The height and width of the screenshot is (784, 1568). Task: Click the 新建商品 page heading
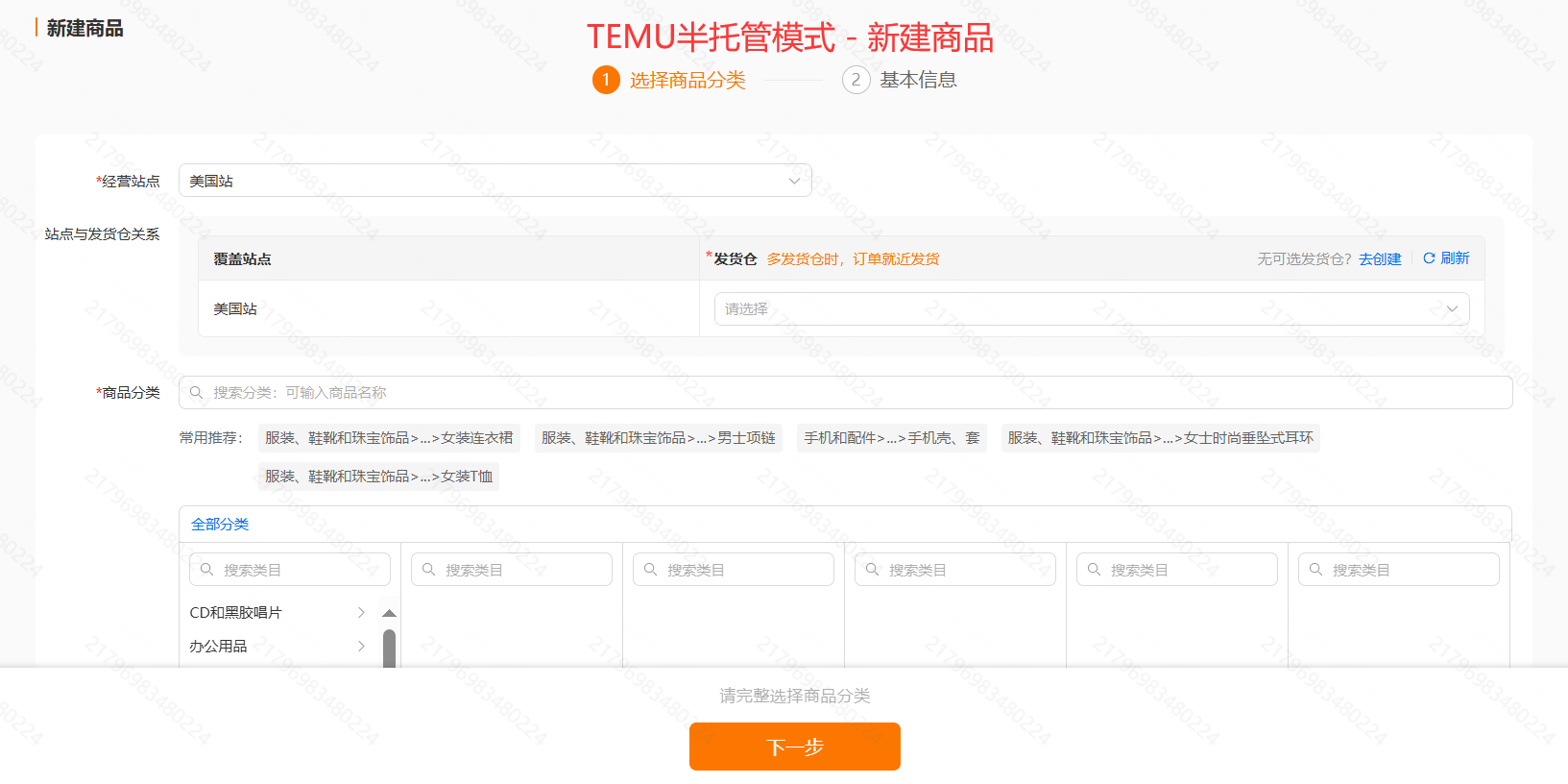point(84,28)
